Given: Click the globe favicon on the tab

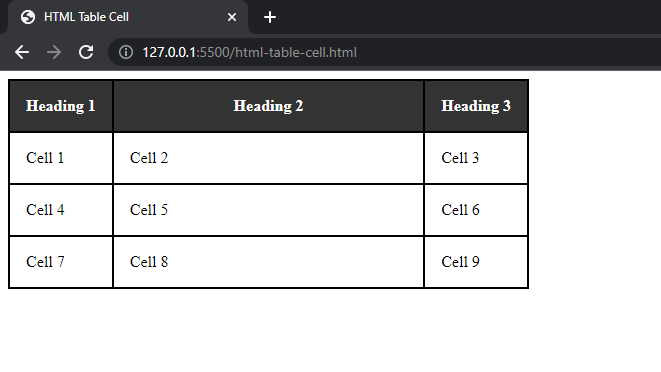Looking at the screenshot, I should (28, 17).
